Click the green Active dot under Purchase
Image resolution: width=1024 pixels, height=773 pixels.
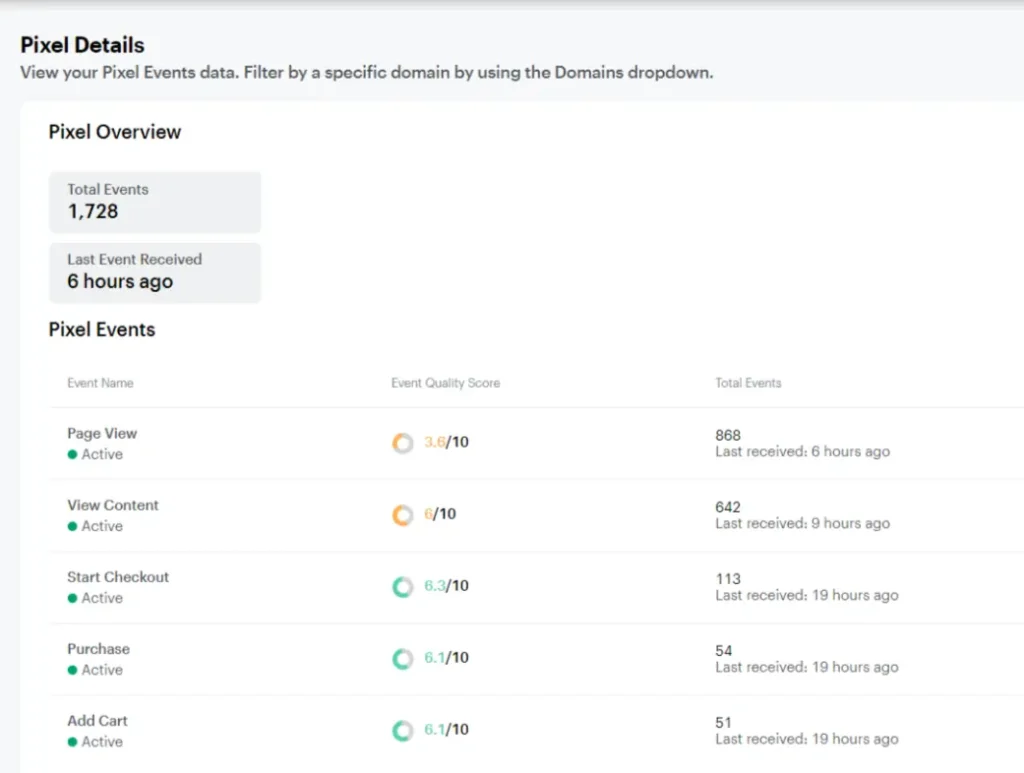pyautogui.click(x=72, y=670)
